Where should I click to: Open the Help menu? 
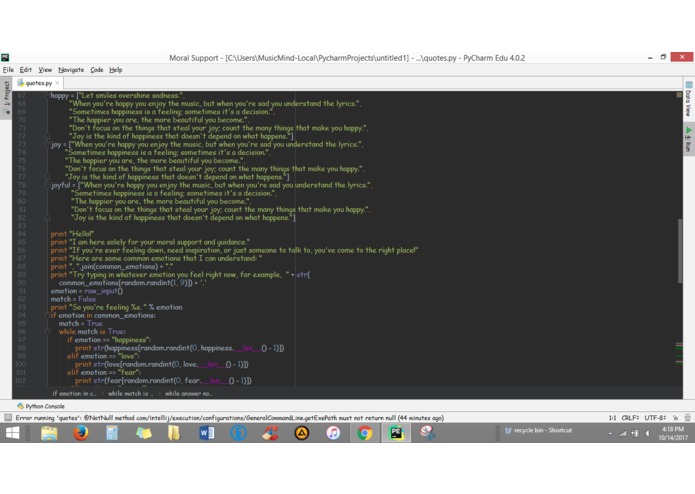pos(116,70)
